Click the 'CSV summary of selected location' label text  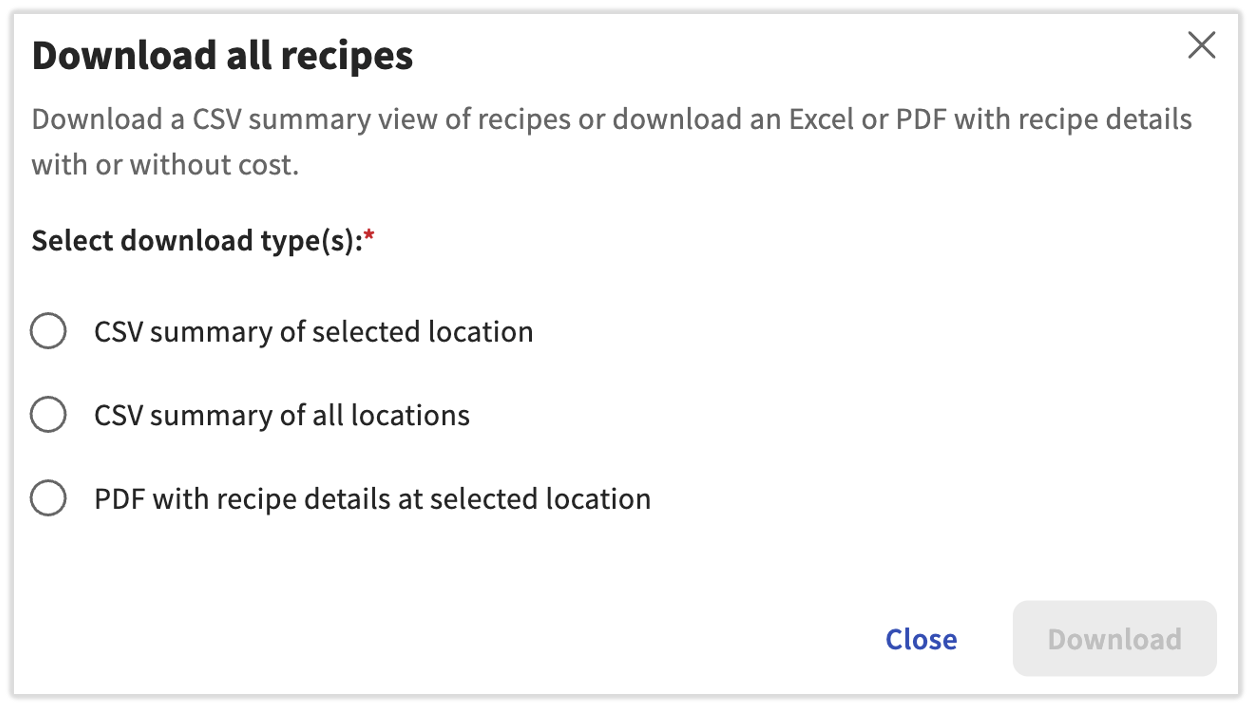[313, 332]
